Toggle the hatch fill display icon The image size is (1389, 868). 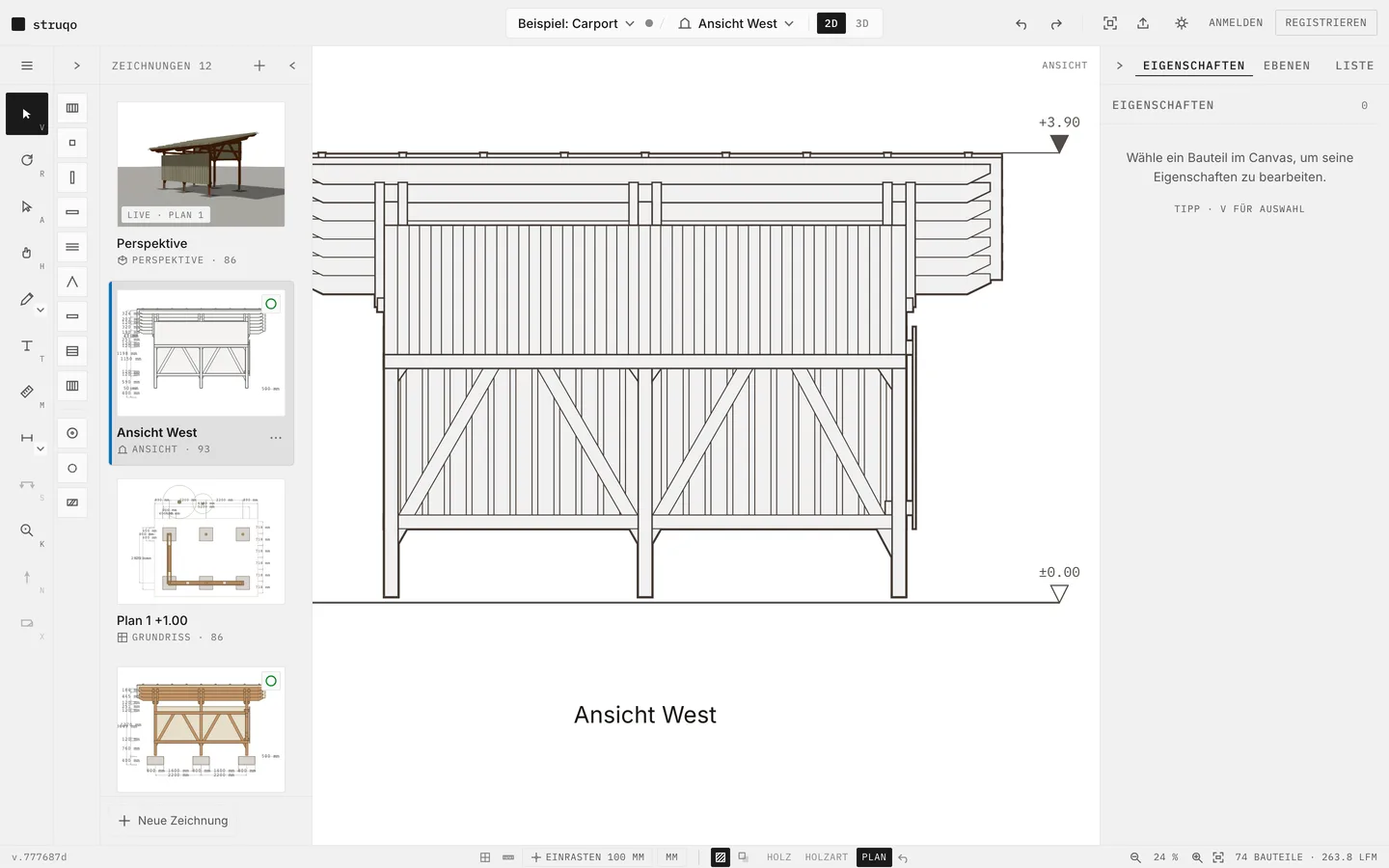721,857
